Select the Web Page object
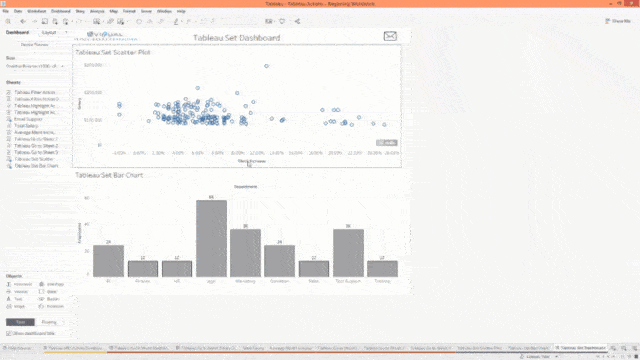 tap(51, 284)
